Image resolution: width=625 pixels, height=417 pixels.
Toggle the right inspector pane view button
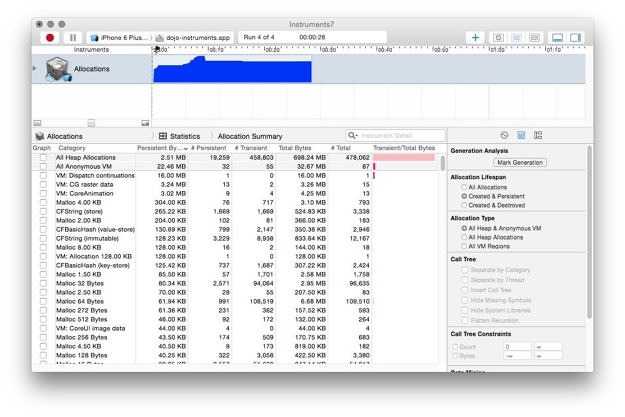(x=576, y=37)
